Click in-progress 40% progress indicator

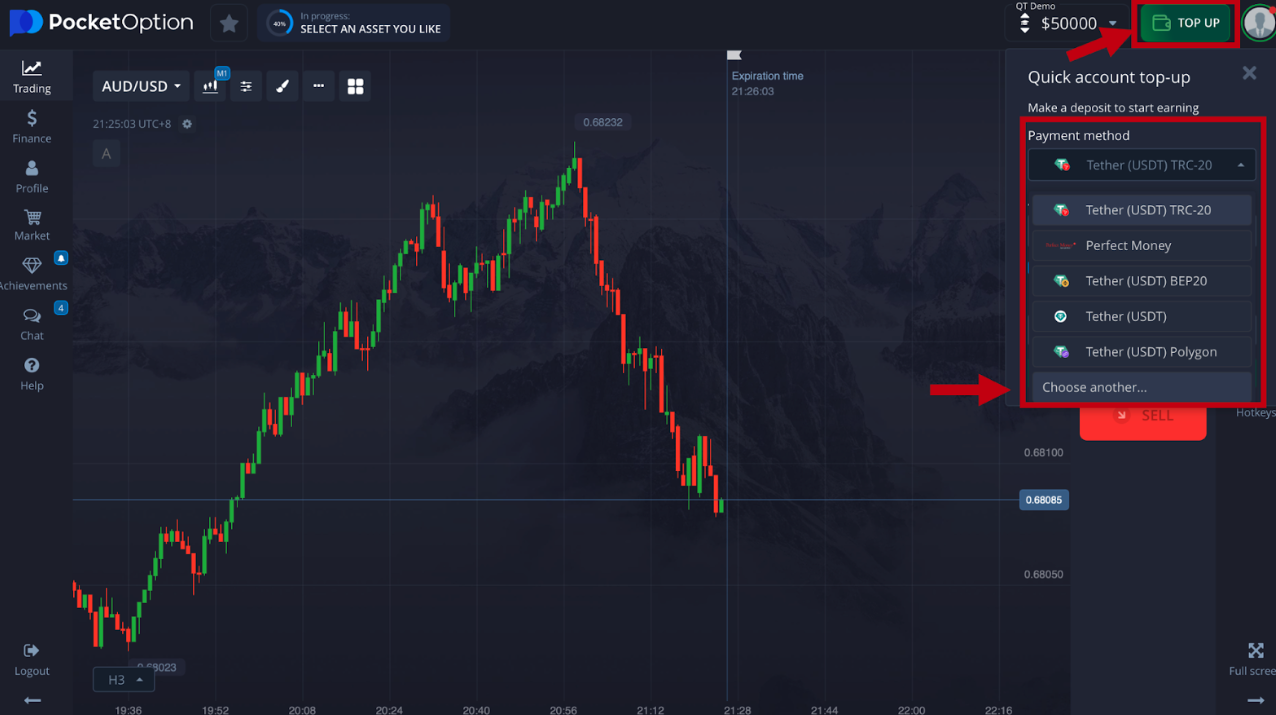pyautogui.click(x=279, y=23)
